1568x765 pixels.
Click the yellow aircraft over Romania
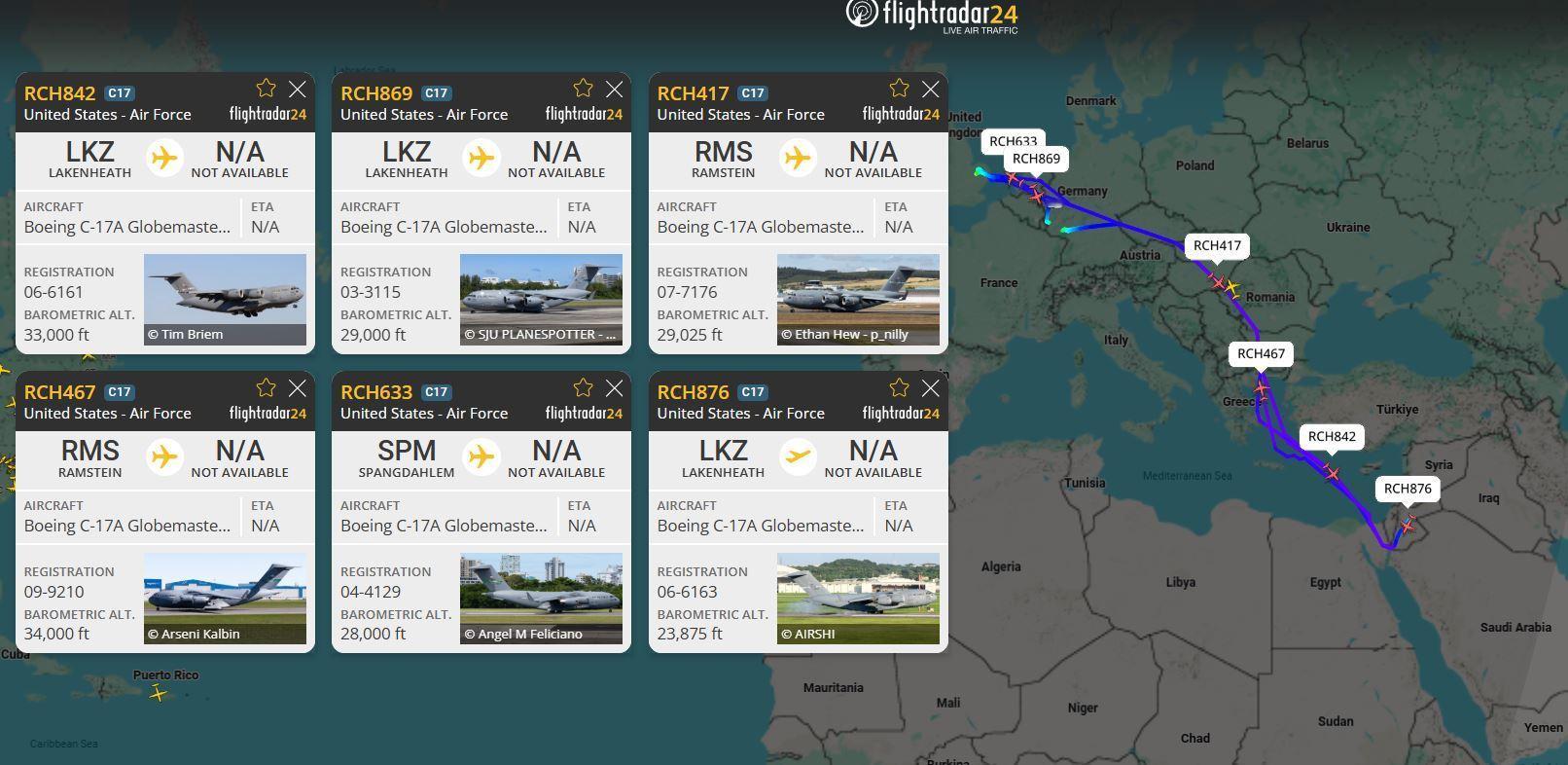point(1232,288)
